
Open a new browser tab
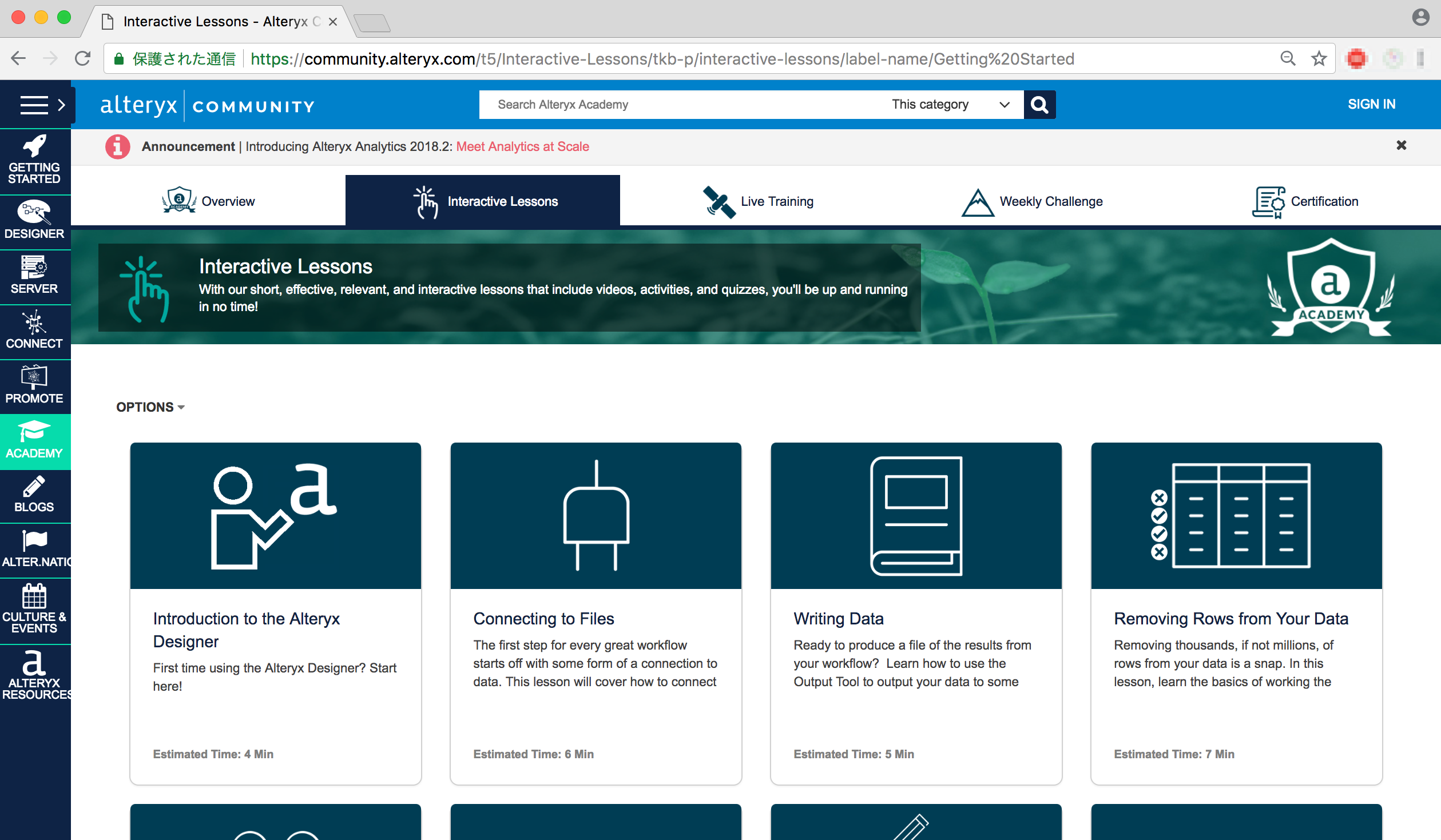coord(372,23)
